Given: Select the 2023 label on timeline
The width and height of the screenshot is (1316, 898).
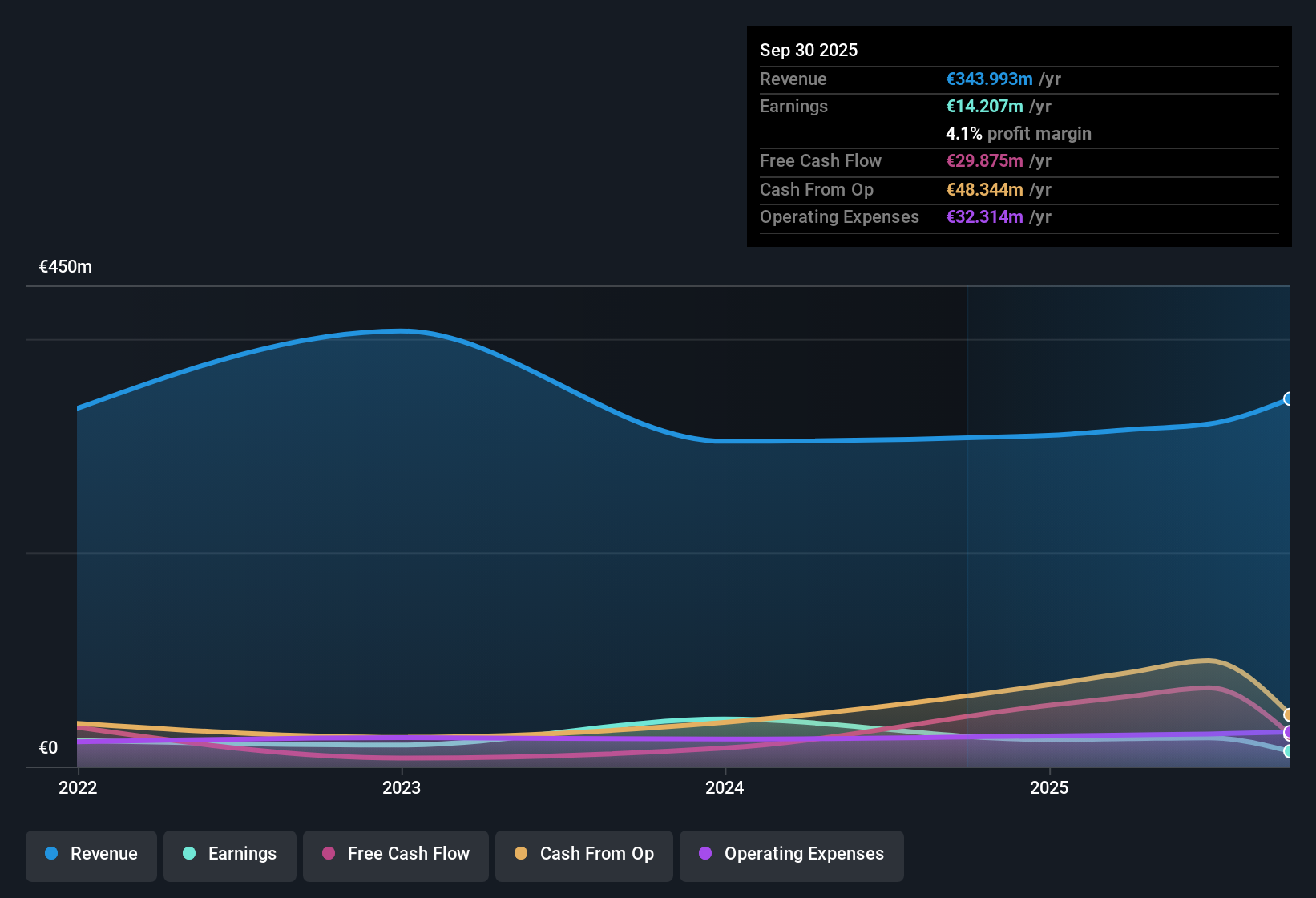Looking at the screenshot, I should click(403, 788).
